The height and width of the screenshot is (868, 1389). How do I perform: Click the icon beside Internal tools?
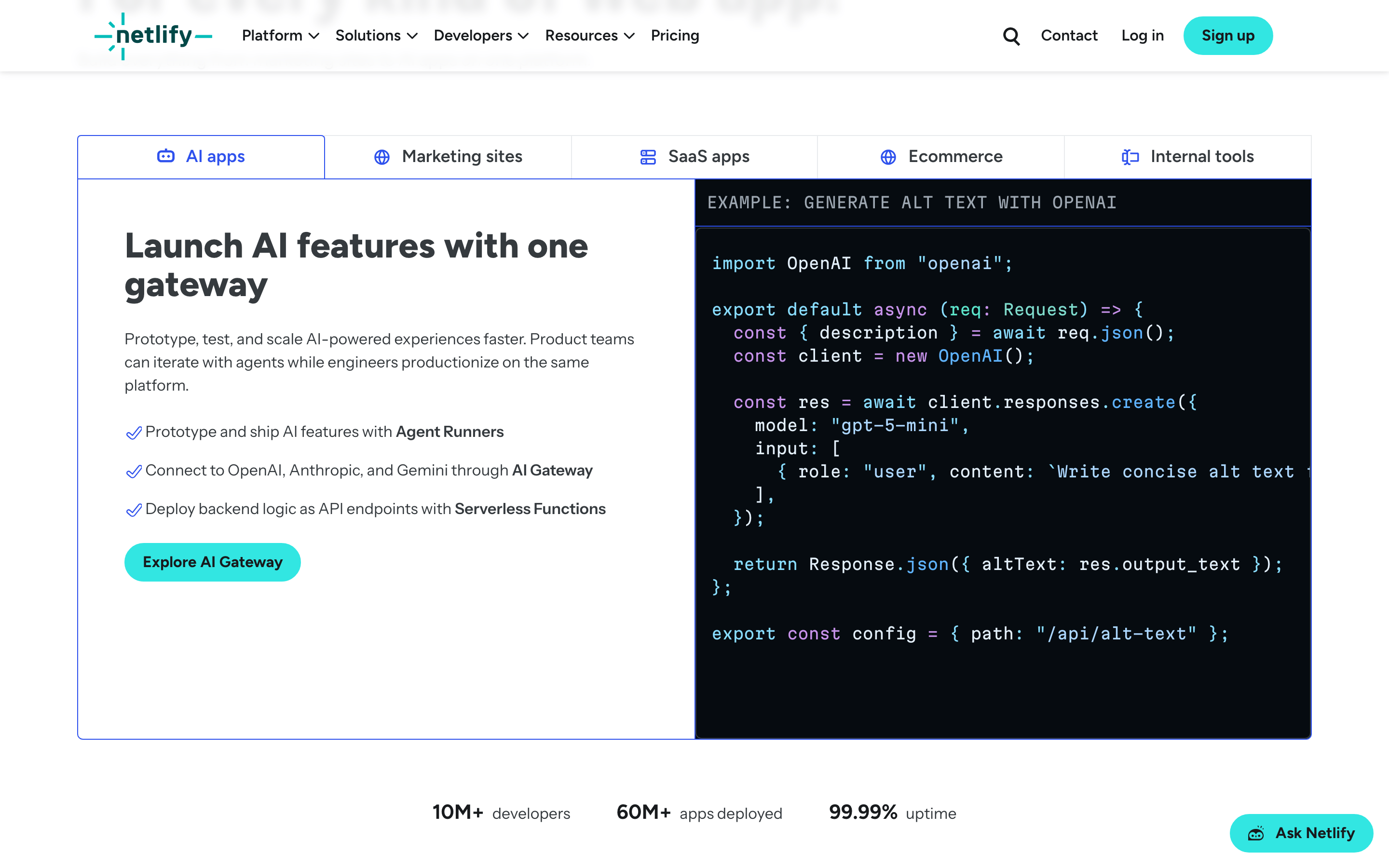click(x=1130, y=157)
